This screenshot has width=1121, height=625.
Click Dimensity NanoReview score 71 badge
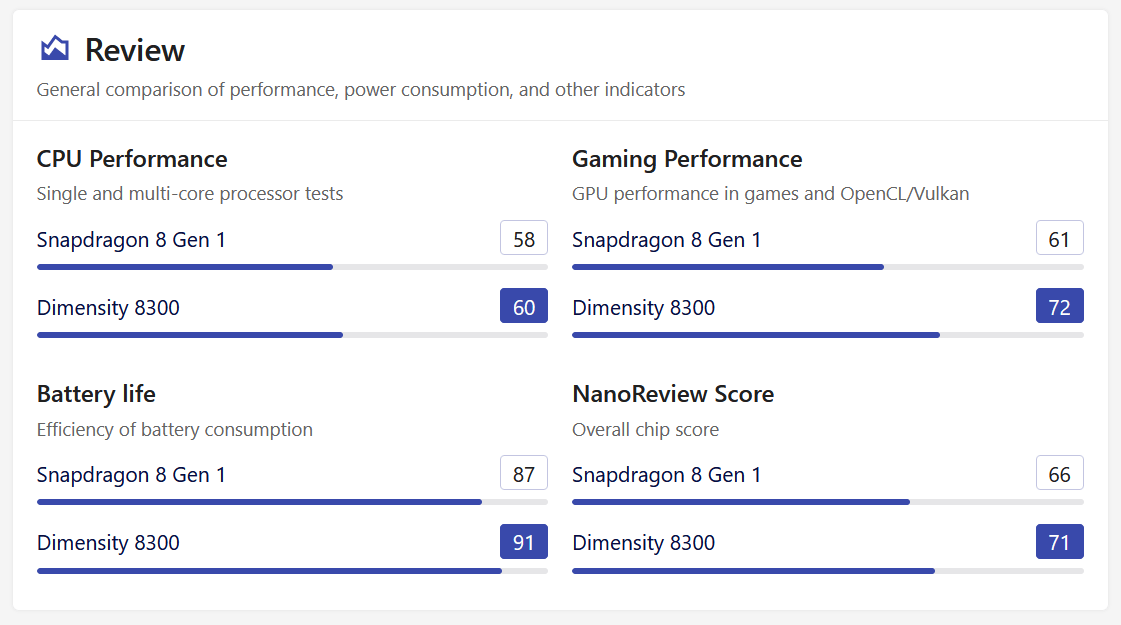pos(1060,541)
